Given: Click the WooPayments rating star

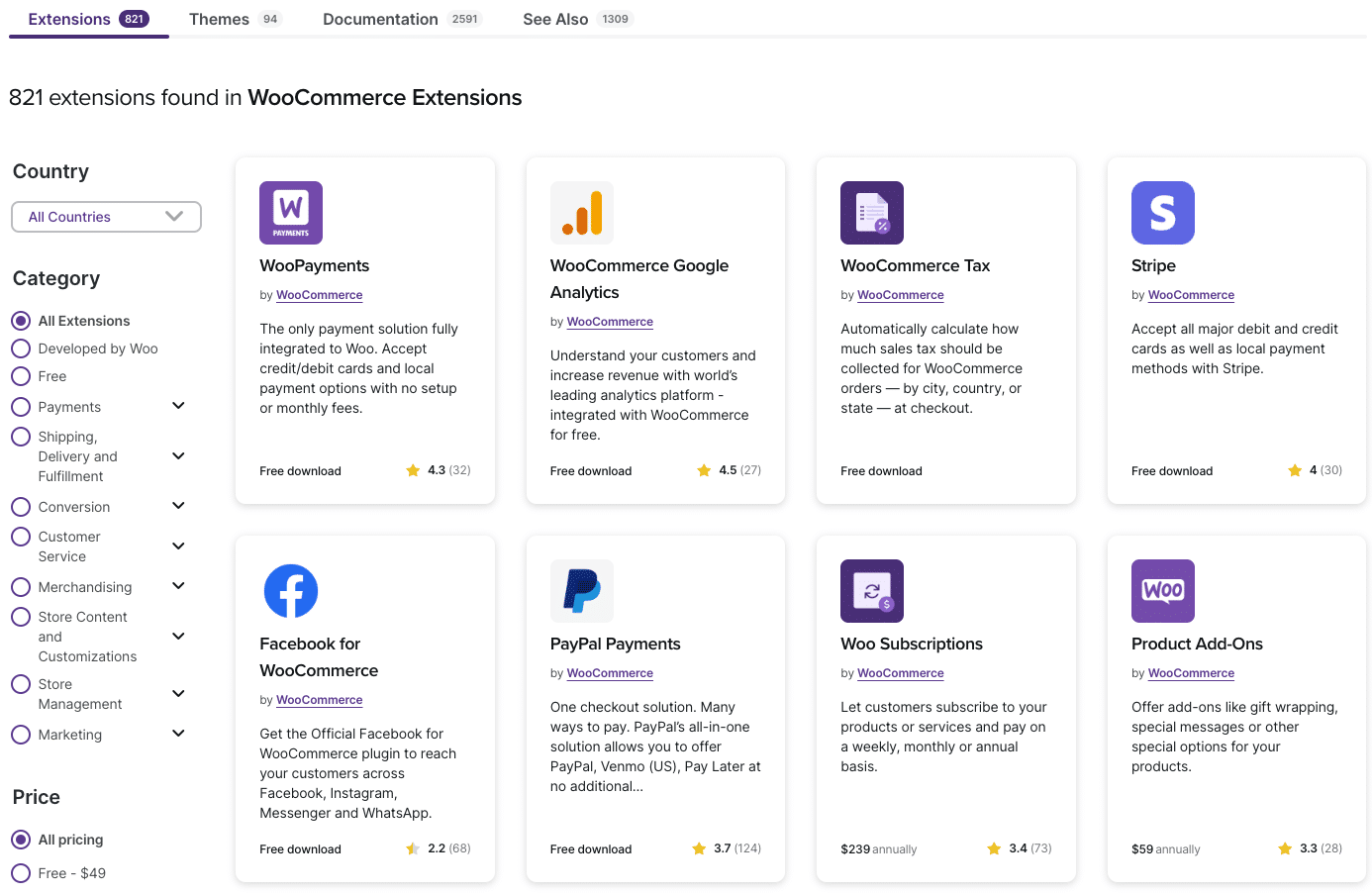Looking at the screenshot, I should 413,470.
